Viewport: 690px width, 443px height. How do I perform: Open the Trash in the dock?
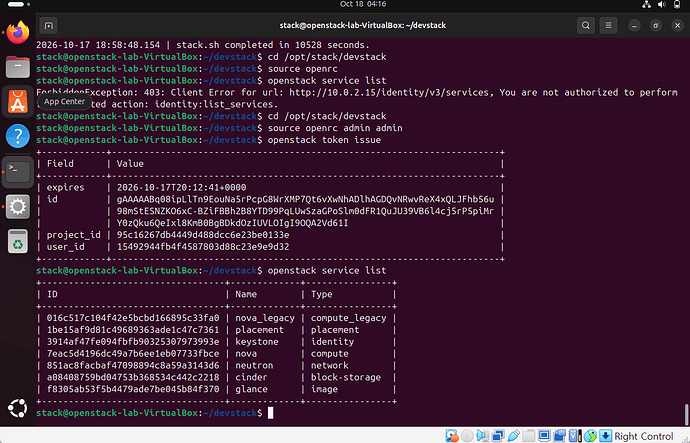pos(18,241)
